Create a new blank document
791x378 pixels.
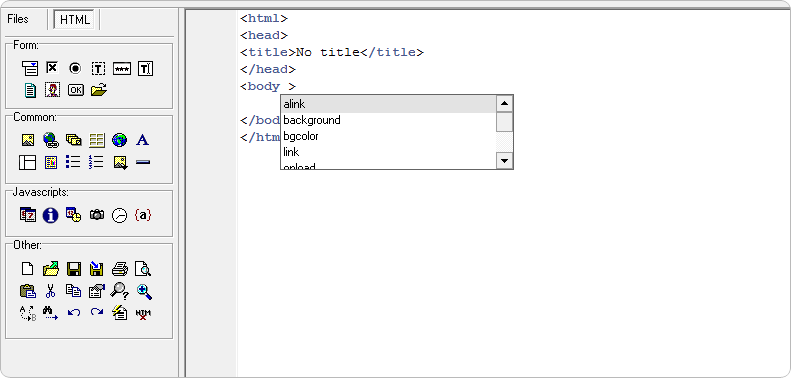(x=28, y=268)
